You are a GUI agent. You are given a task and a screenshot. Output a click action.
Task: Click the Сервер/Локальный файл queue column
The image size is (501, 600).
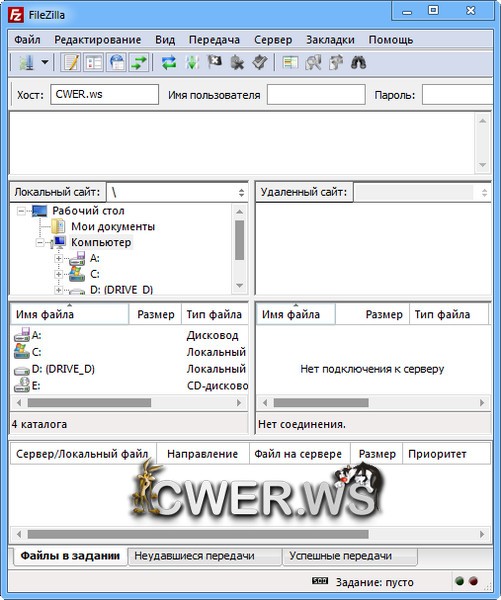point(82,454)
